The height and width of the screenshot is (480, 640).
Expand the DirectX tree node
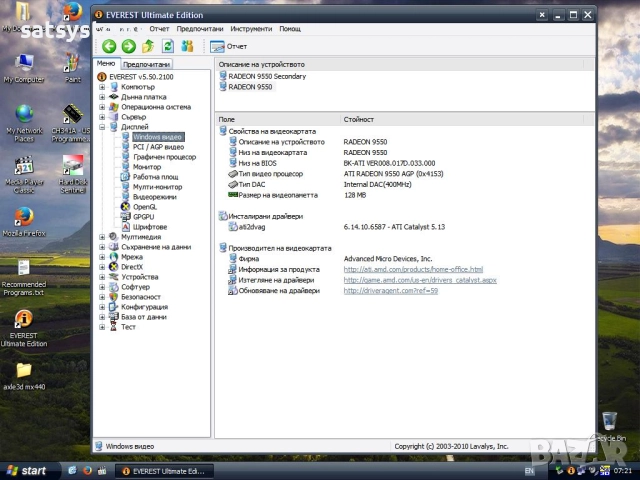pyautogui.click(x=102, y=267)
